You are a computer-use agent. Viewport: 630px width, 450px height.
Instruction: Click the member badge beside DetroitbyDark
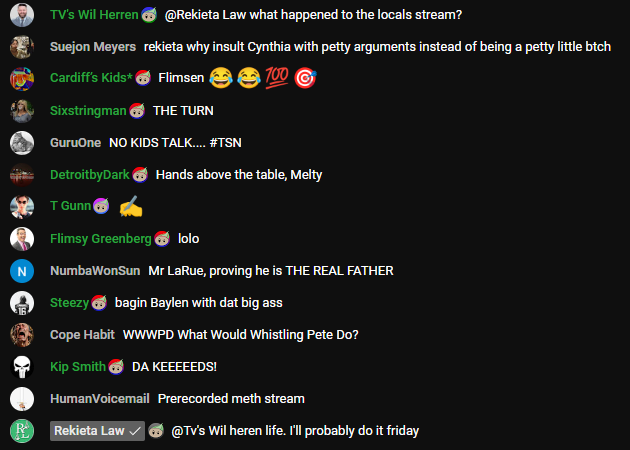coord(140,174)
